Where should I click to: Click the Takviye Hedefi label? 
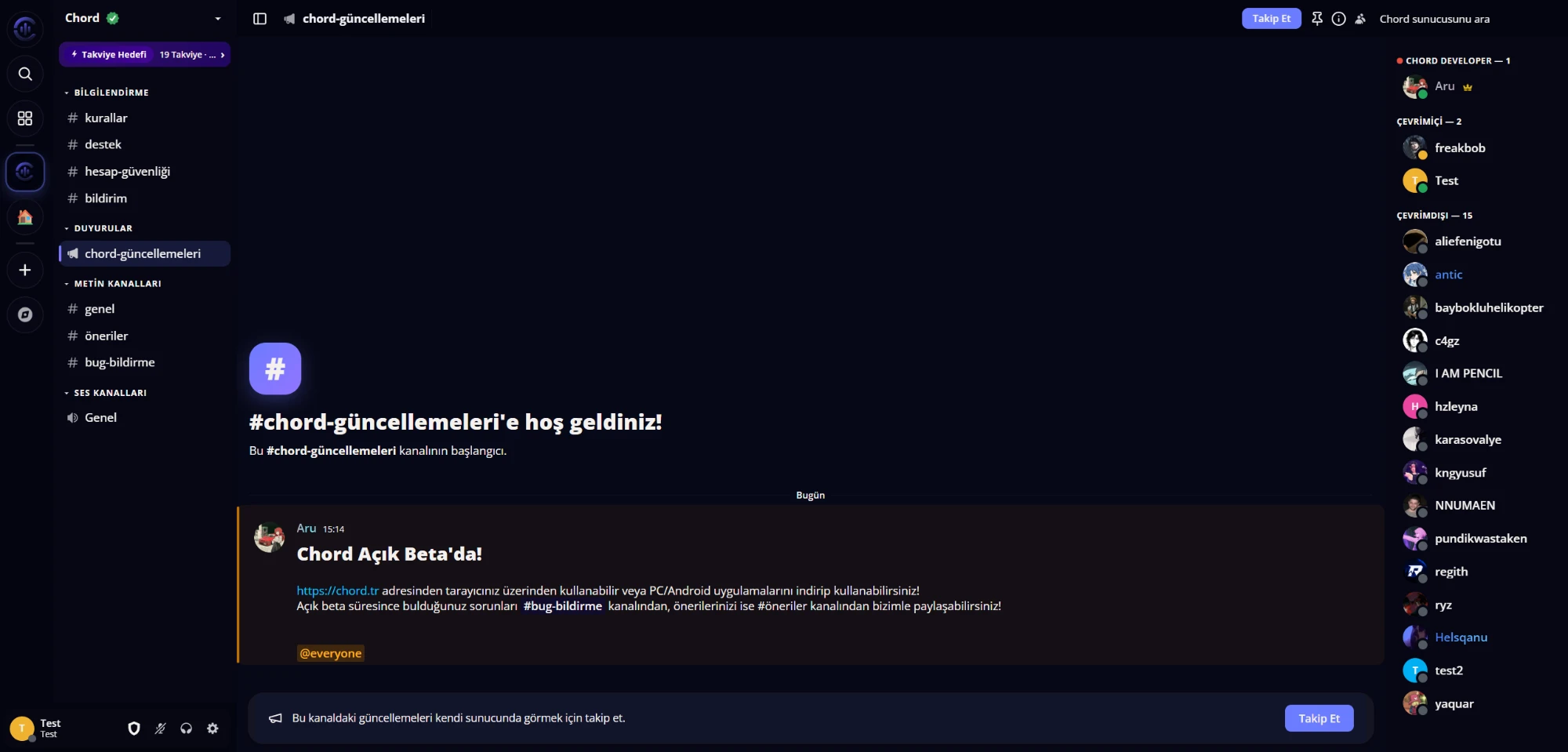pyautogui.click(x=114, y=55)
